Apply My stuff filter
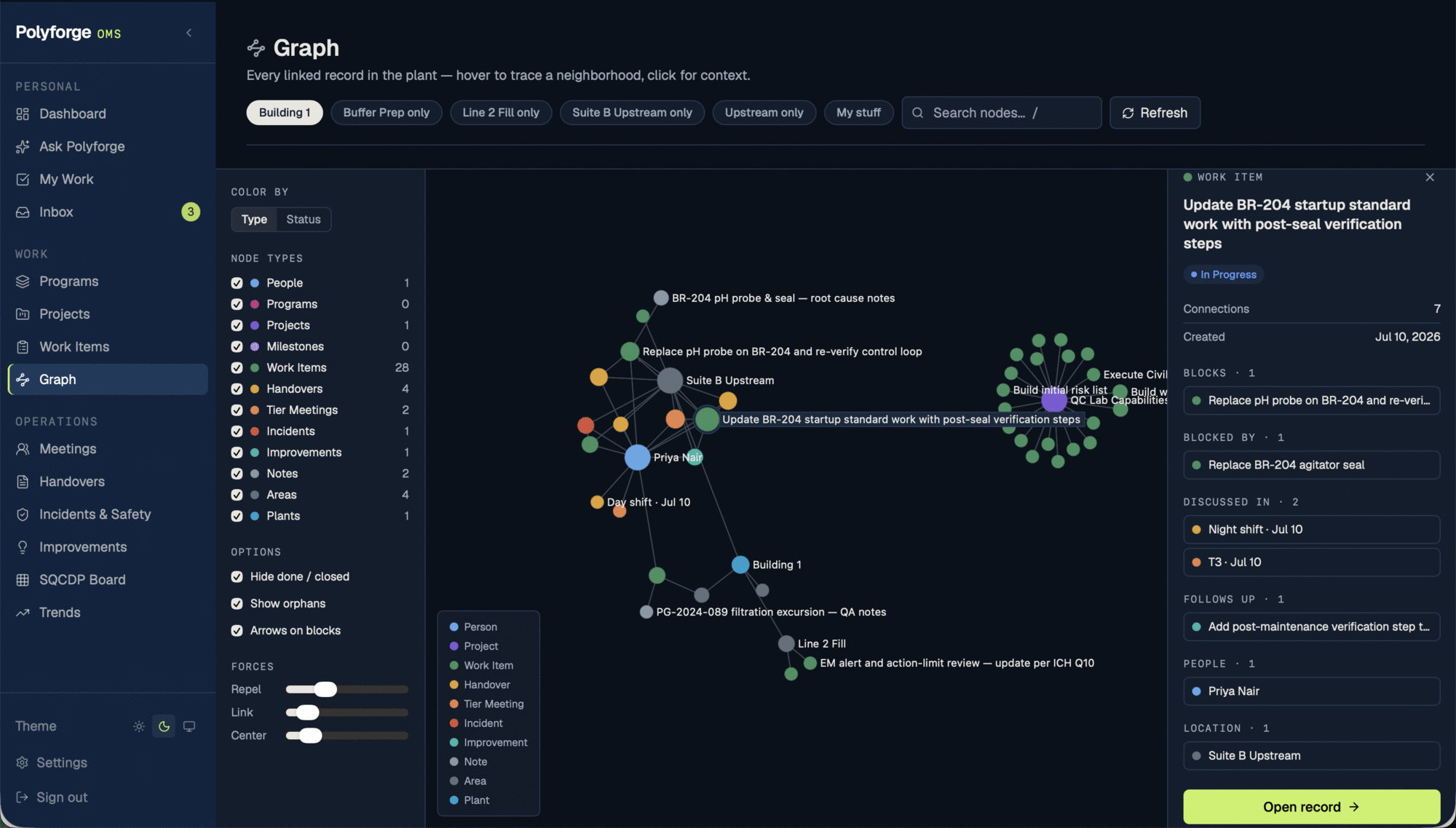This screenshot has height=828, width=1456. (x=858, y=112)
